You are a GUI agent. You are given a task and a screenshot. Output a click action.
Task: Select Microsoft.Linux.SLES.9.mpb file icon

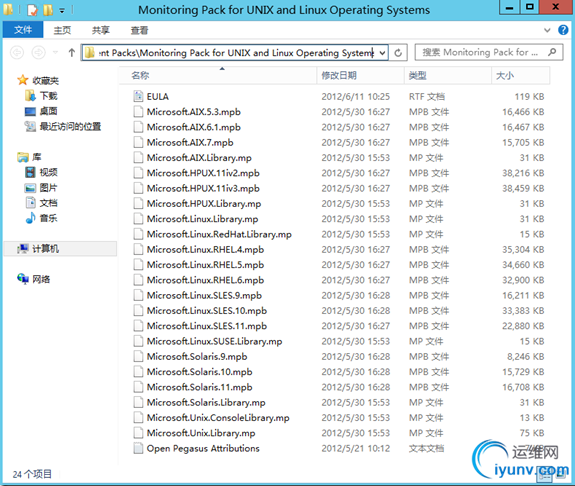pos(138,295)
